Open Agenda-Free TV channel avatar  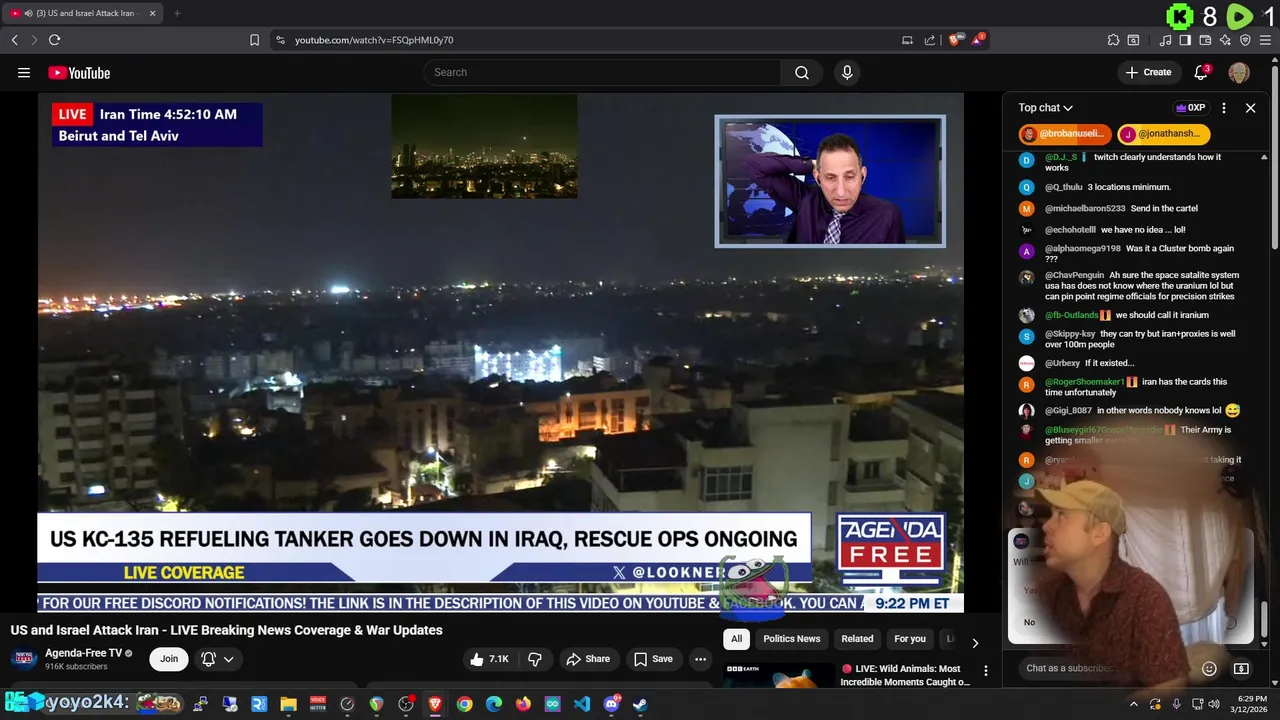[25, 658]
